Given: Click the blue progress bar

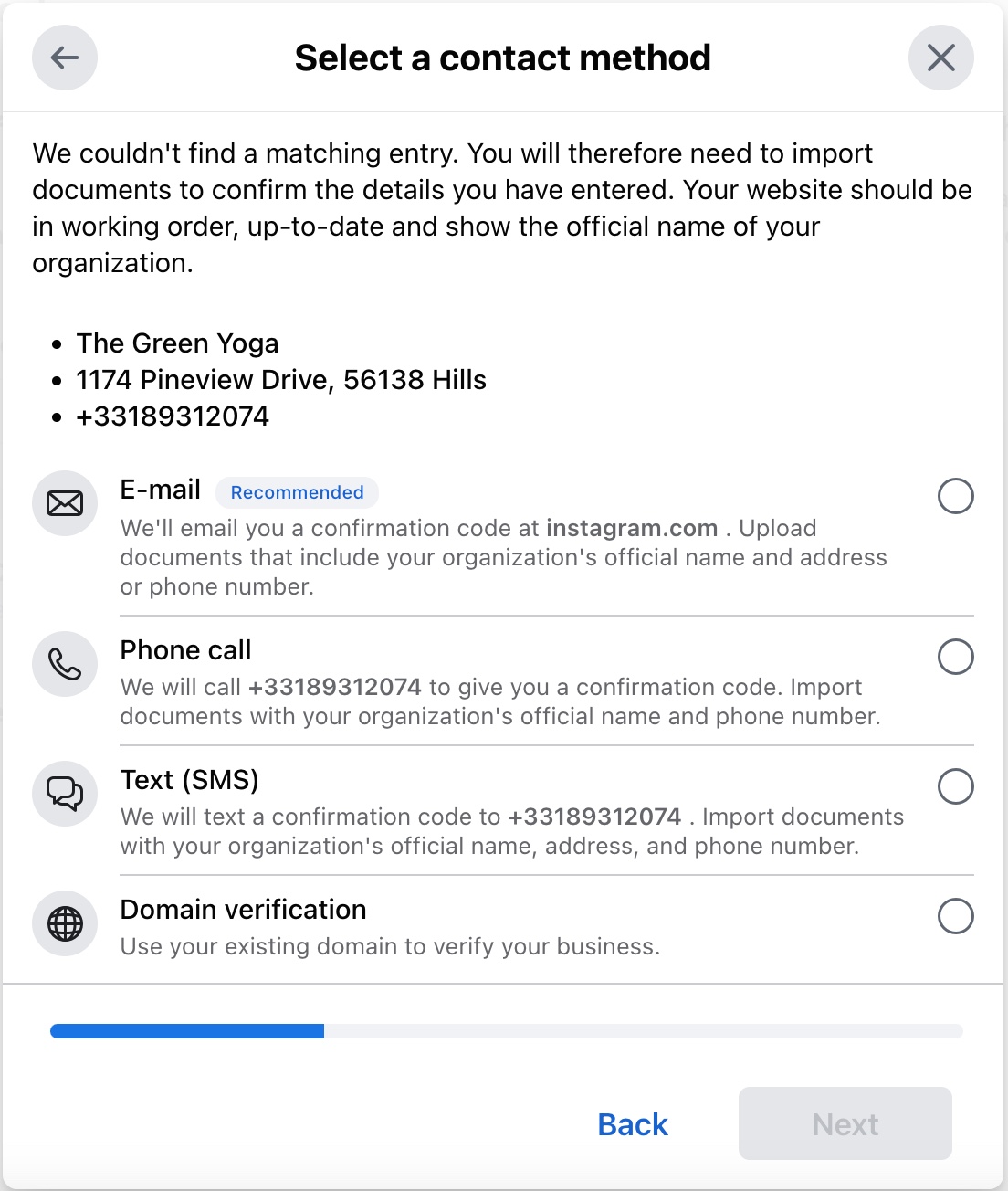Looking at the screenshot, I should 187,1031.
